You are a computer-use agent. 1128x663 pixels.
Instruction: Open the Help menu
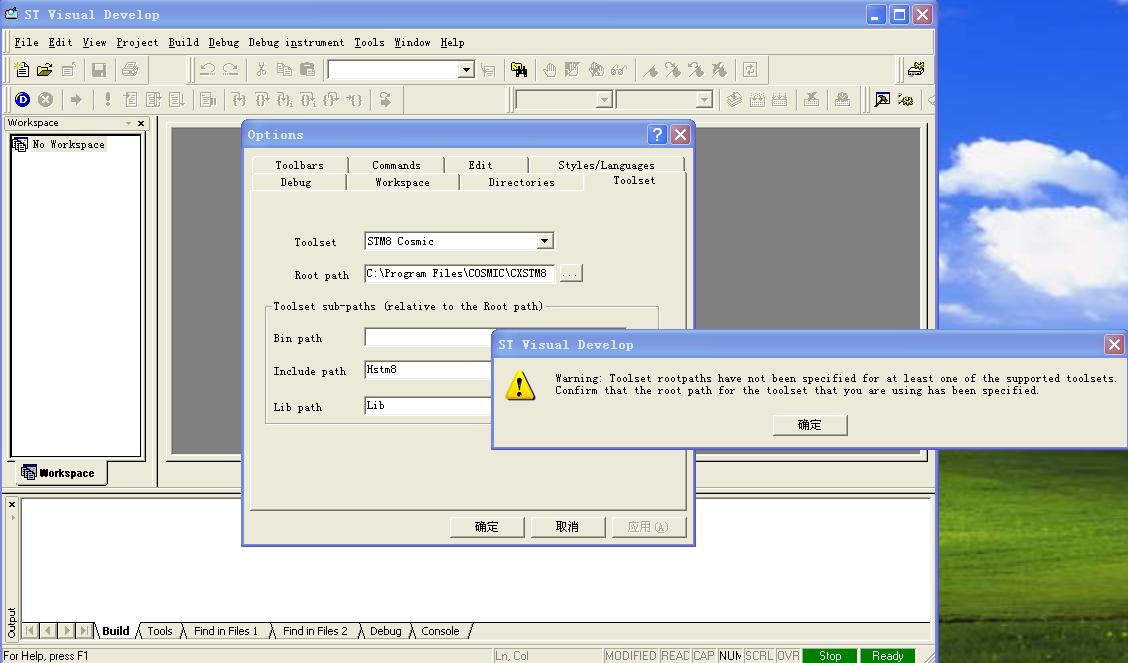[x=452, y=42]
